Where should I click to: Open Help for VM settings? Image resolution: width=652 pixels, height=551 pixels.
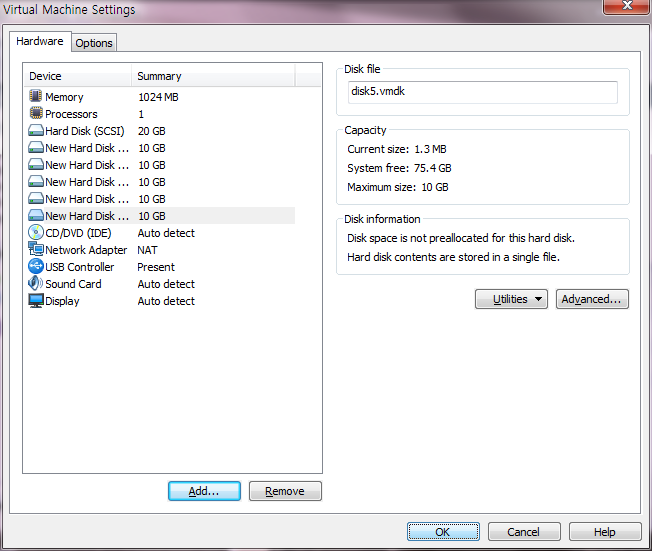pos(605,532)
